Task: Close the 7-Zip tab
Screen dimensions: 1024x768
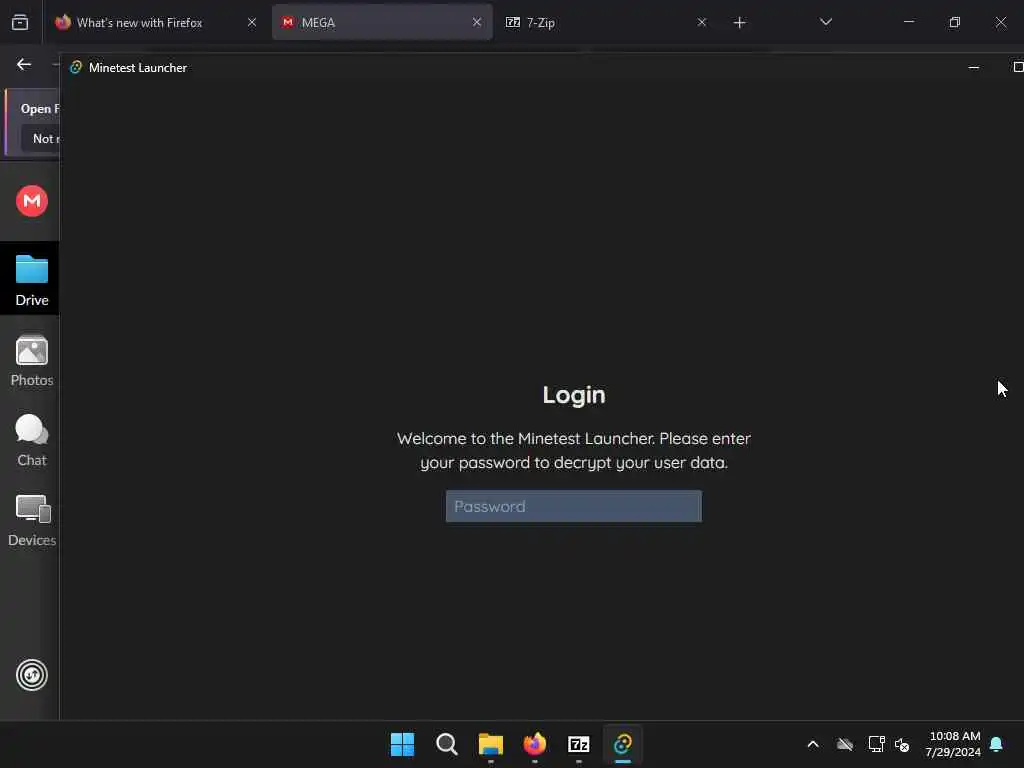Action: tap(701, 22)
